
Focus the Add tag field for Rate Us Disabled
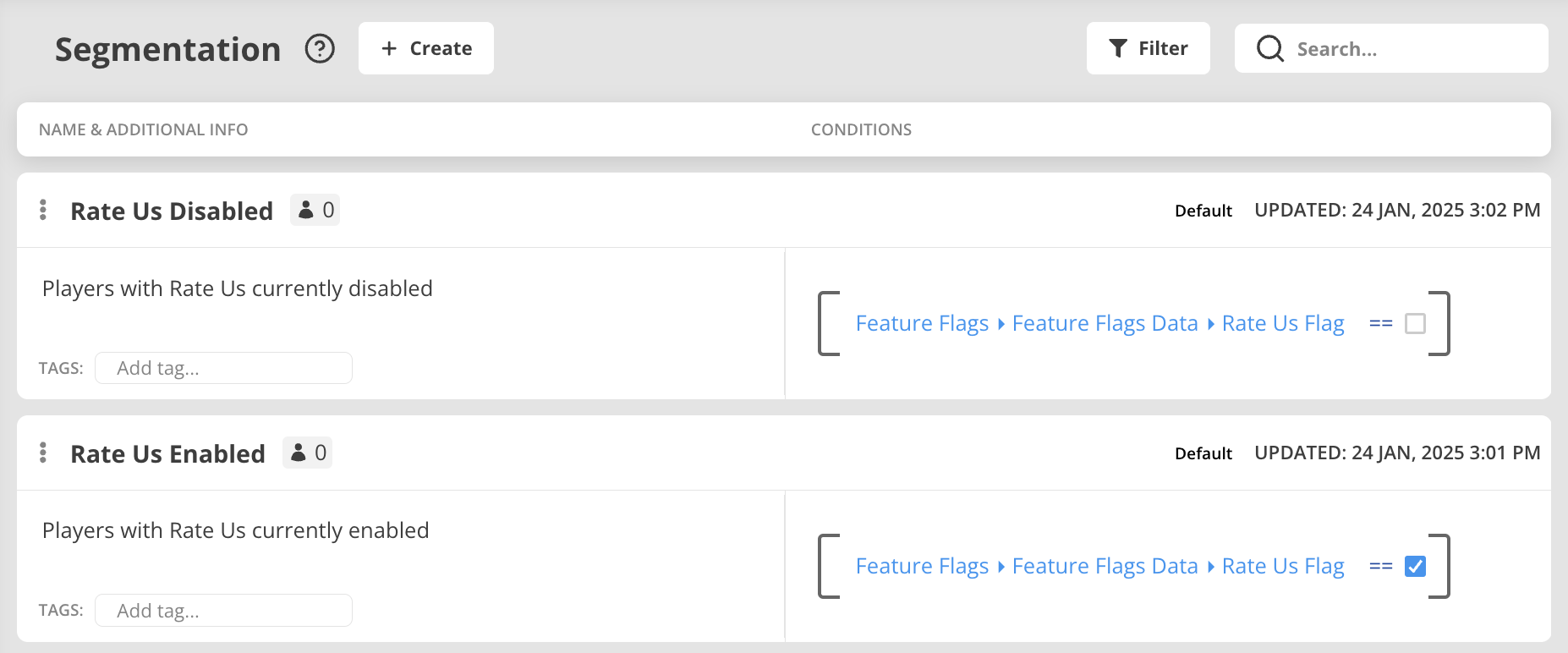223,368
